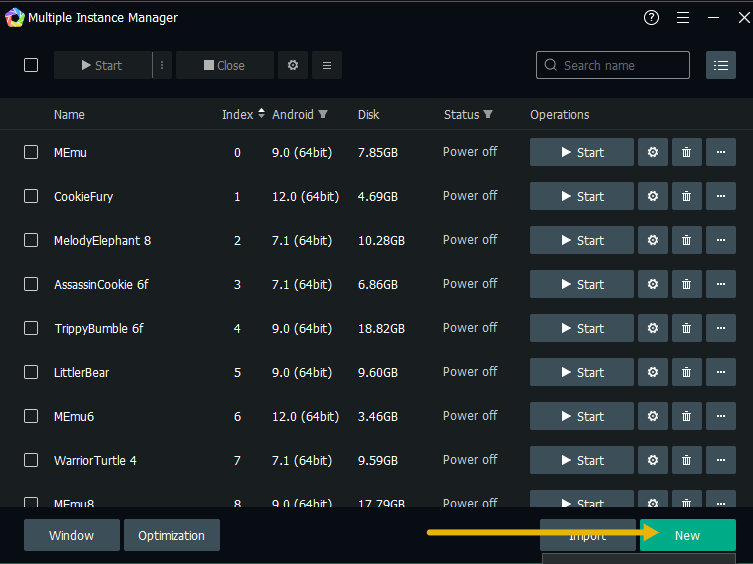Click the Window button at the bottom
The height and width of the screenshot is (564, 753).
click(x=72, y=535)
